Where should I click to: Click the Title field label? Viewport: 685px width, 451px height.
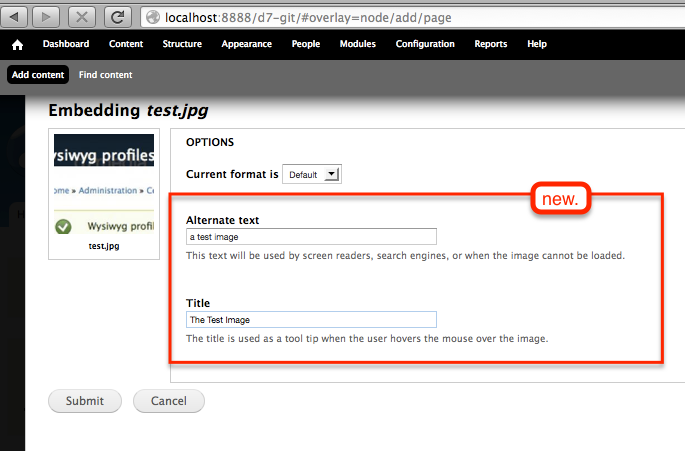click(x=198, y=303)
